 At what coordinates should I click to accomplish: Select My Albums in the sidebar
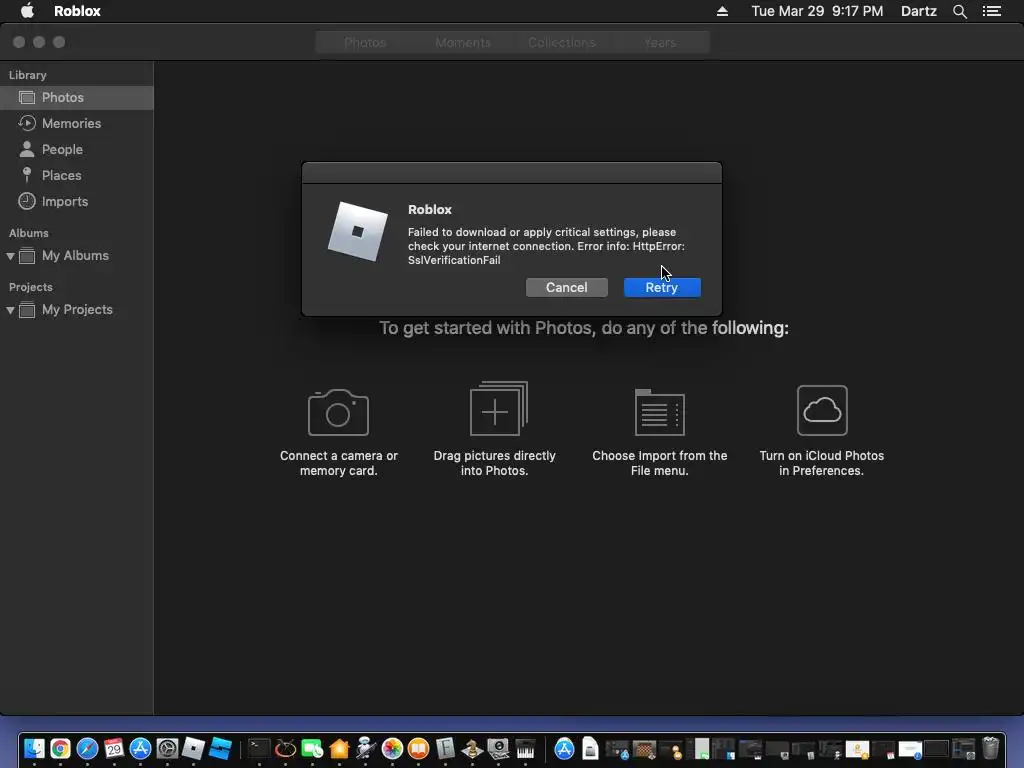[x=76, y=256]
